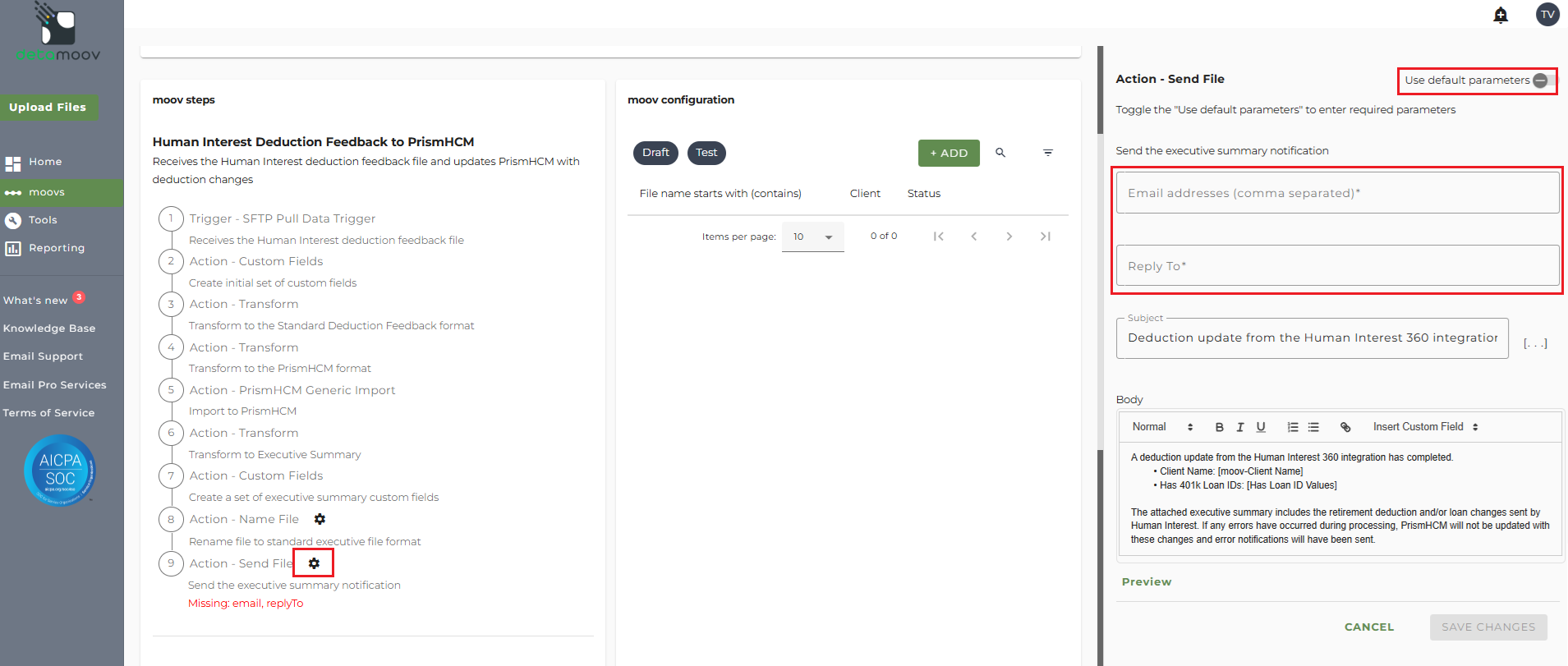Go to next page of configurations
The image size is (1568, 666).
click(1009, 237)
